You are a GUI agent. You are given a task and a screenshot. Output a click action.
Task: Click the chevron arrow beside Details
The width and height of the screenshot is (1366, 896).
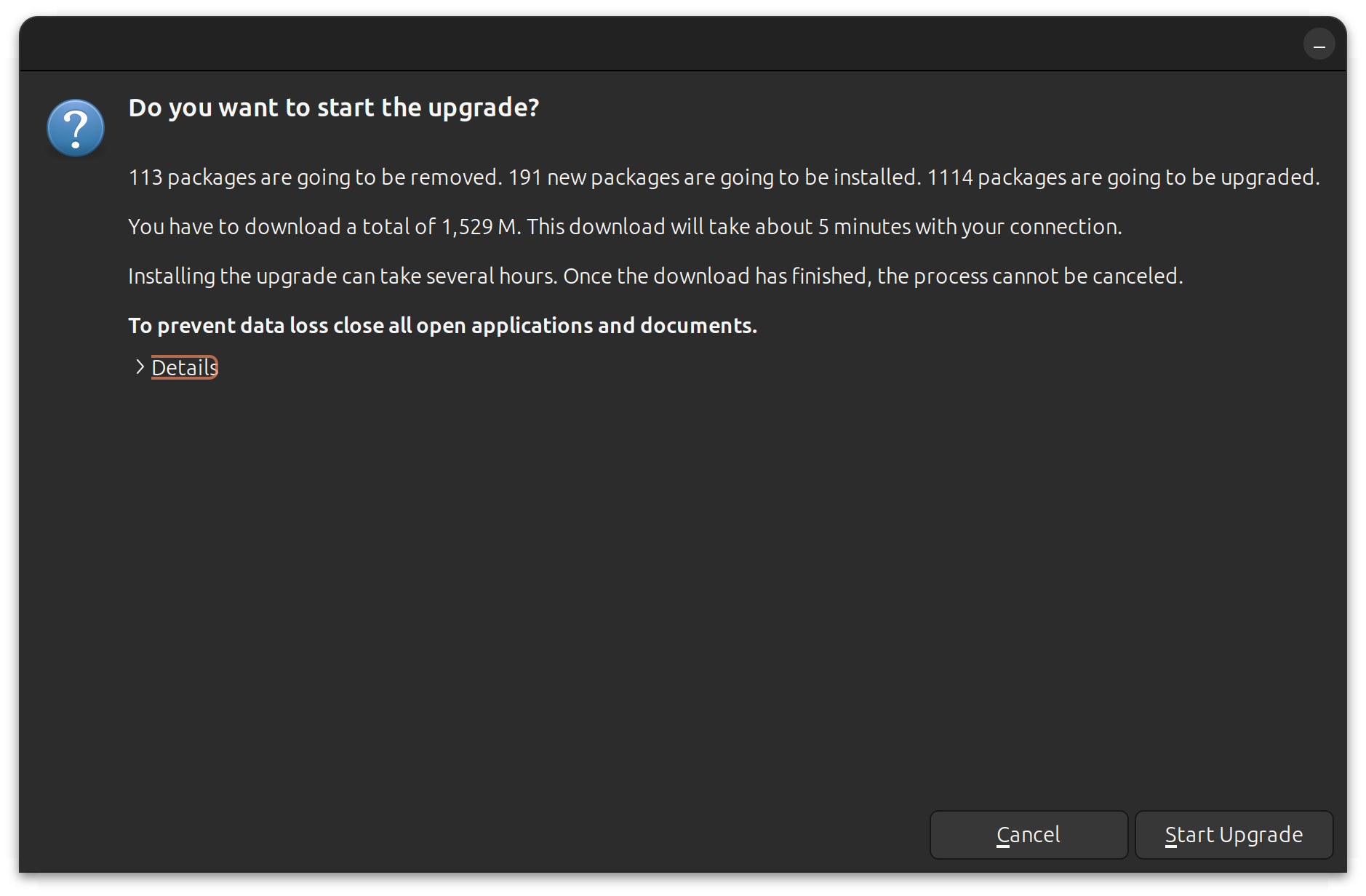click(x=140, y=367)
